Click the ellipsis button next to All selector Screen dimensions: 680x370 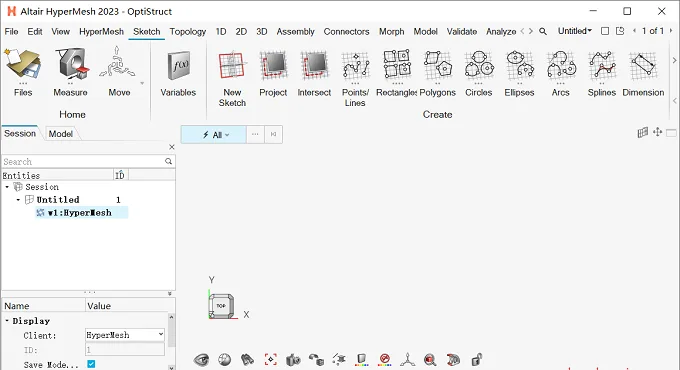point(255,134)
